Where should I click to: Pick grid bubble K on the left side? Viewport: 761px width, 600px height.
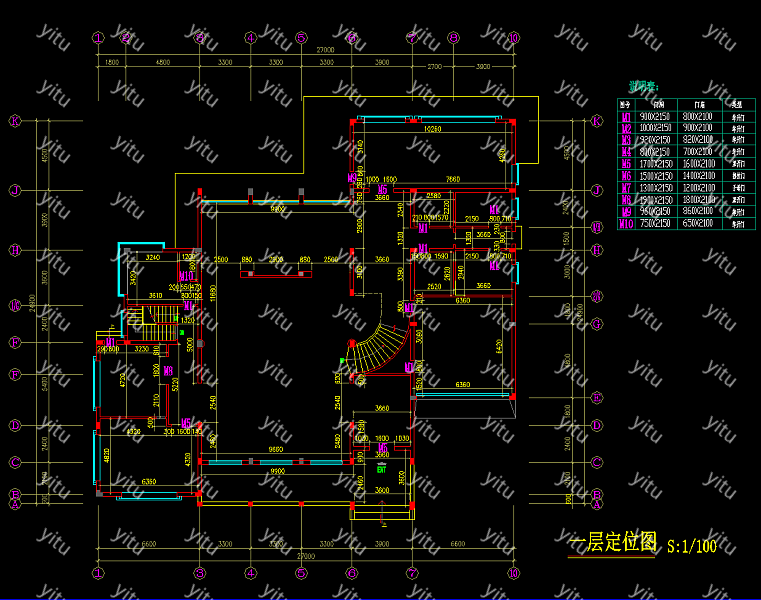coord(15,122)
